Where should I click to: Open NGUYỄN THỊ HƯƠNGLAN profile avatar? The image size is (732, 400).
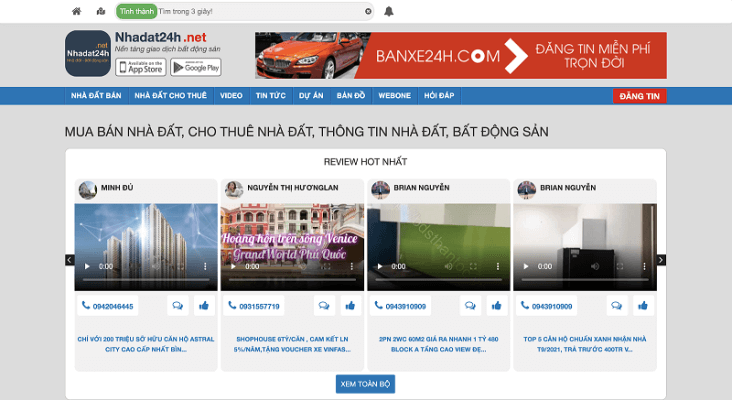234,190
